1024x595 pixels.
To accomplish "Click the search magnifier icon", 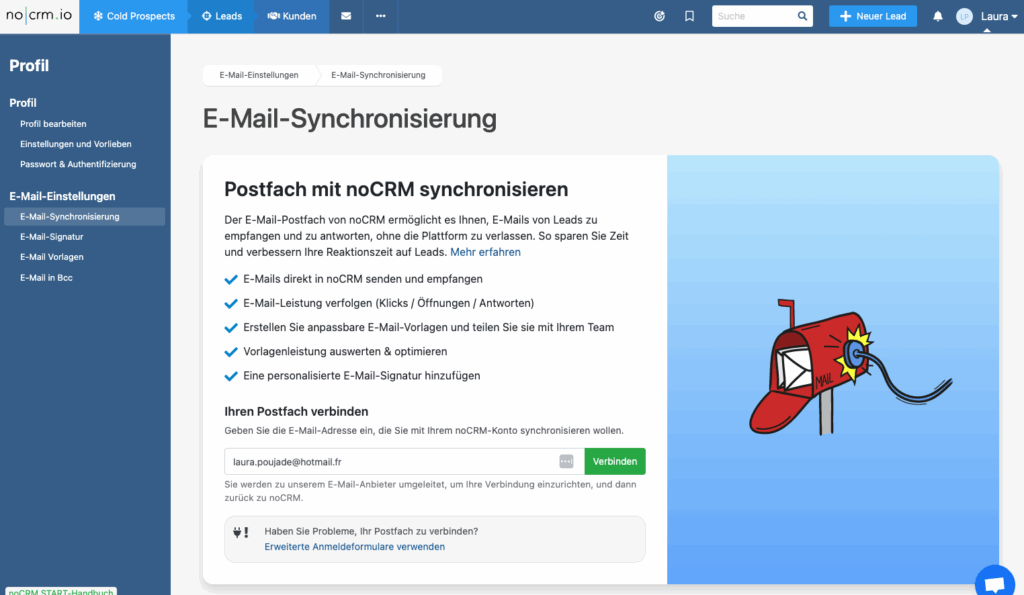I will (x=802, y=16).
